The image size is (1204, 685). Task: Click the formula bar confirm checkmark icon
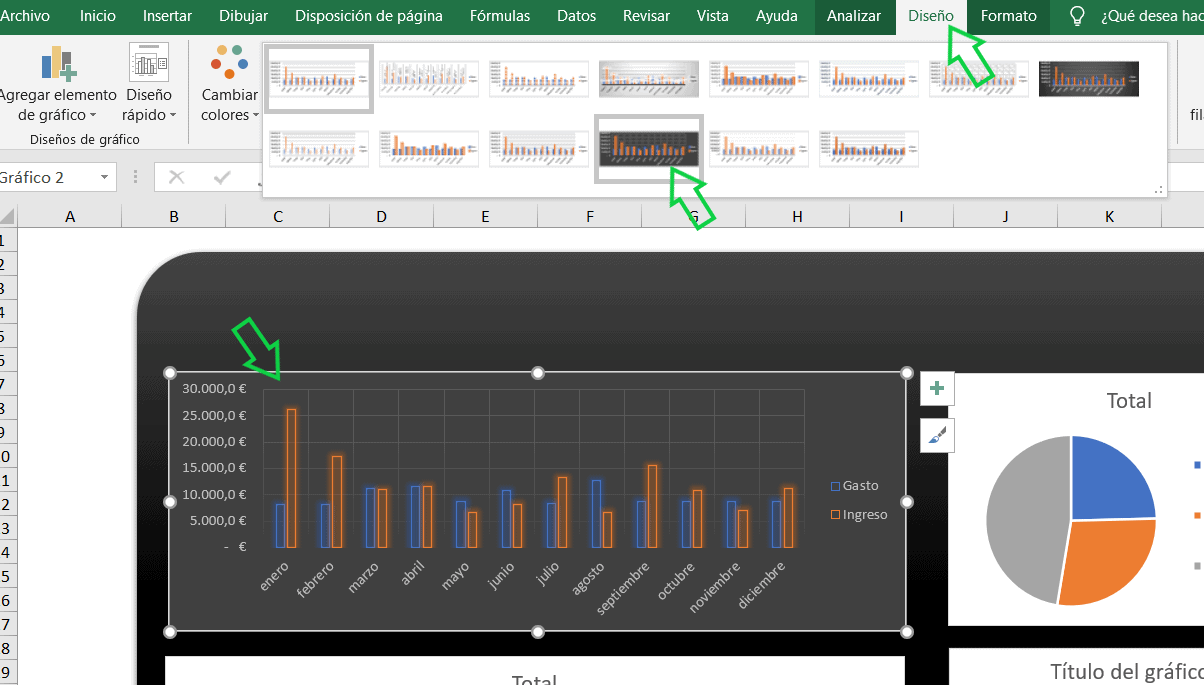(x=222, y=177)
